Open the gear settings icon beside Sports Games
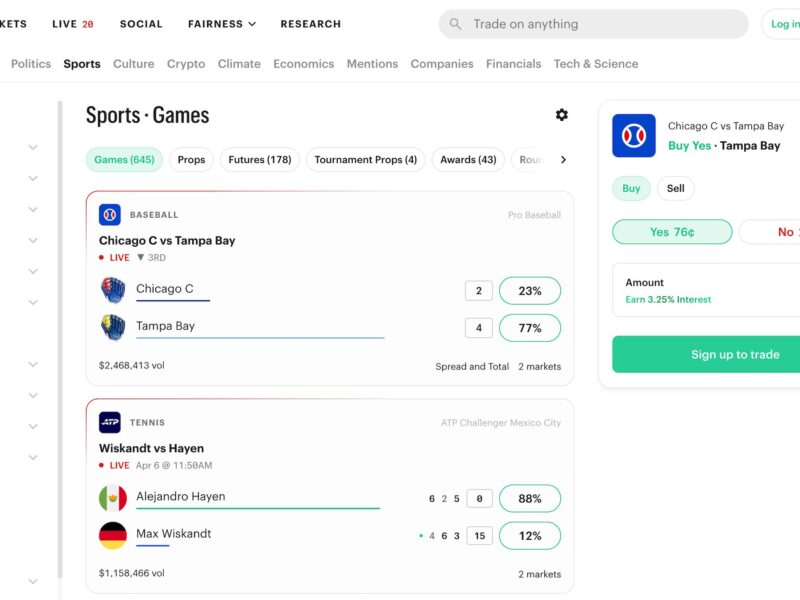The height and width of the screenshot is (600, 800). [562, 115]
